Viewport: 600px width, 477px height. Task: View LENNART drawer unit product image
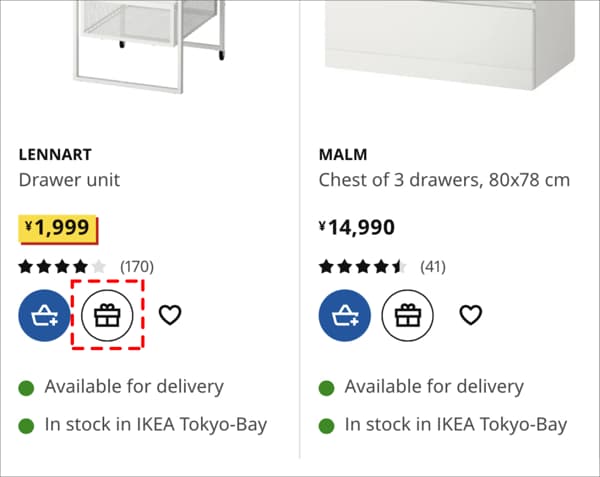click(150, 47)
